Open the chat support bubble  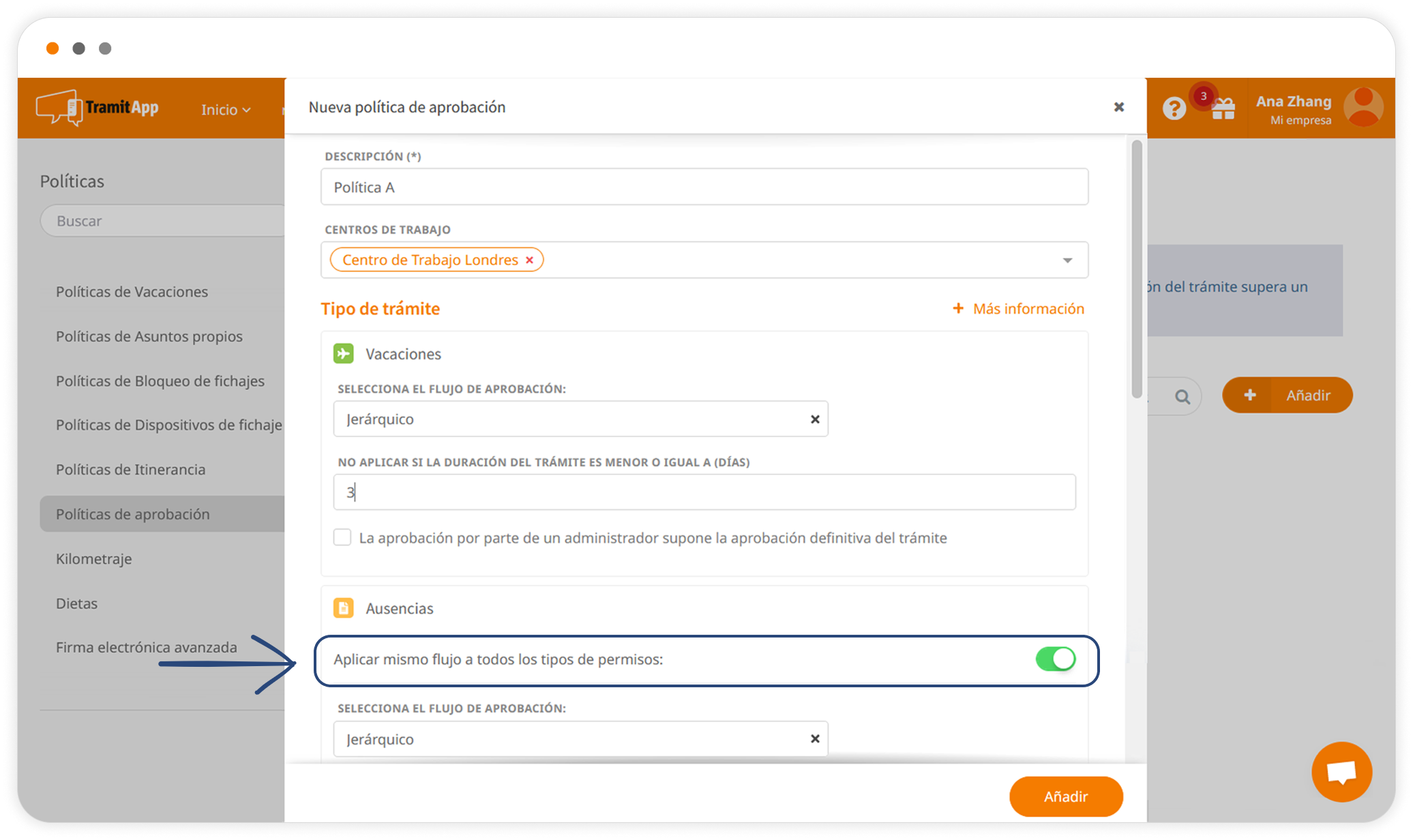coord(1341,772)
